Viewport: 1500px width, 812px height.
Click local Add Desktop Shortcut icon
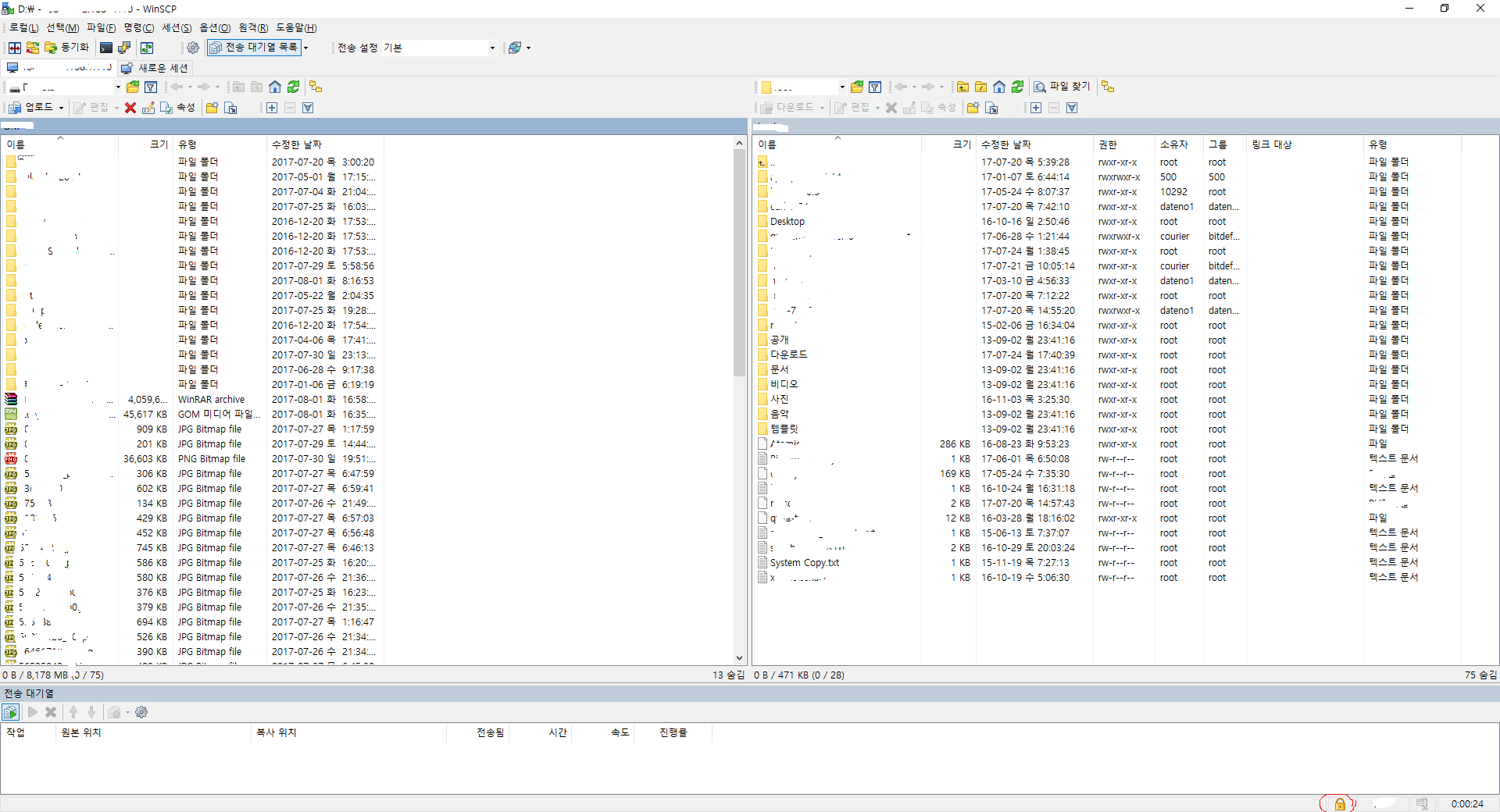(x=230, y=108)
